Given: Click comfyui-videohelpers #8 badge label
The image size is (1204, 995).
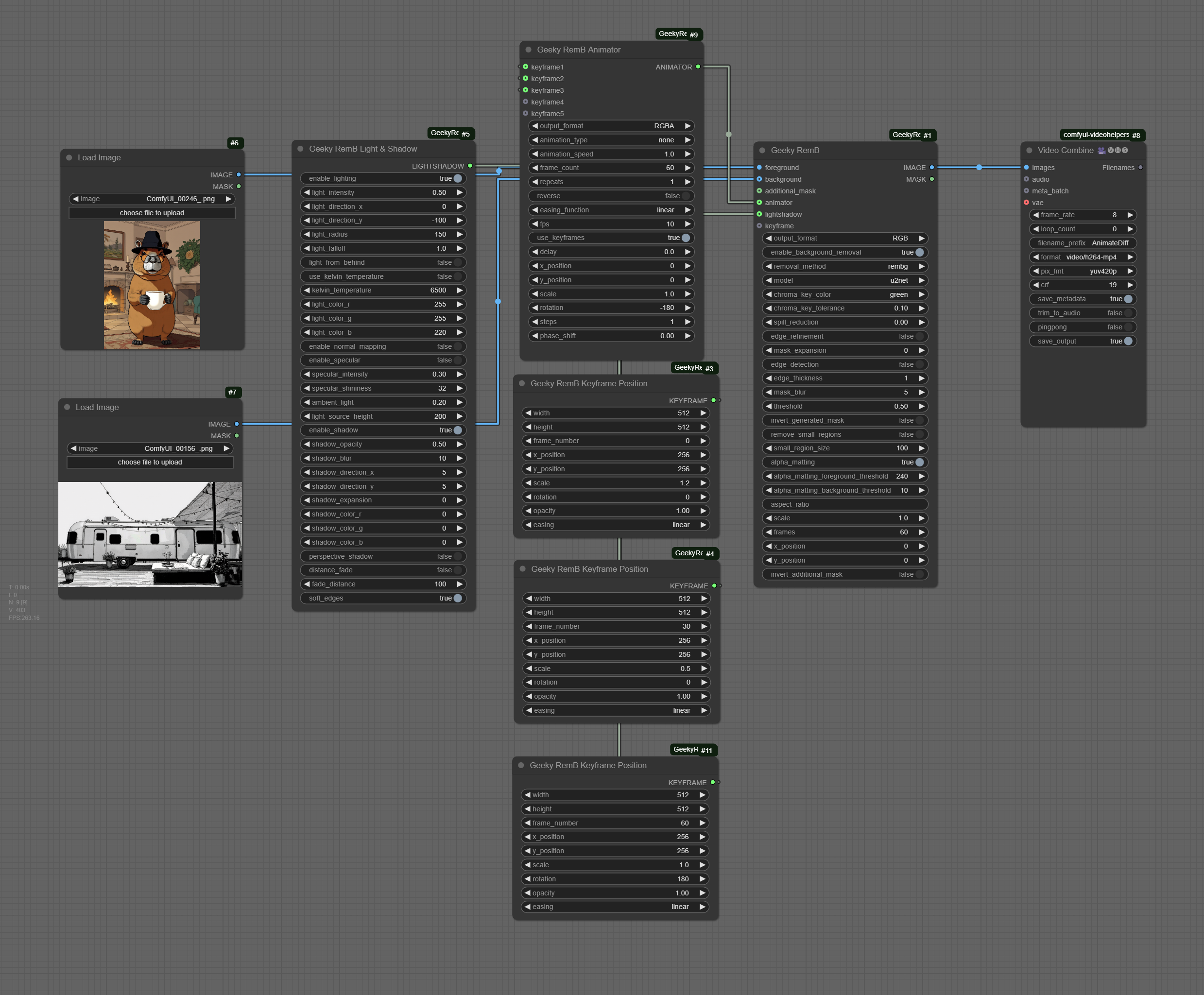Looking at the screenshot, I should pyautogui.click(x=1101, y=135).
